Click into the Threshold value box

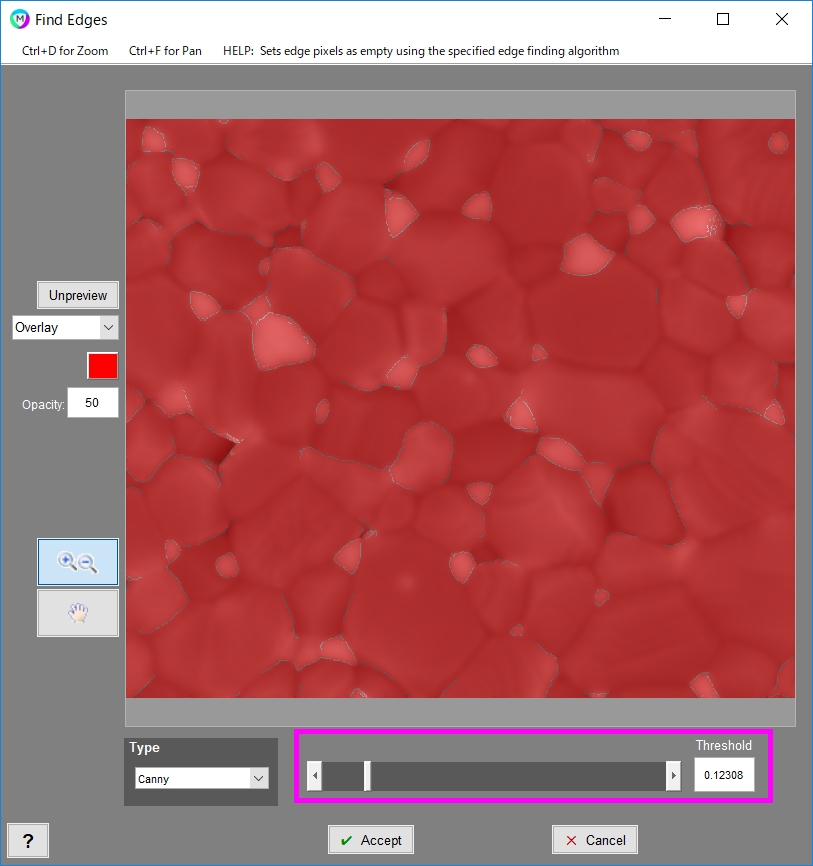point(724,775)
